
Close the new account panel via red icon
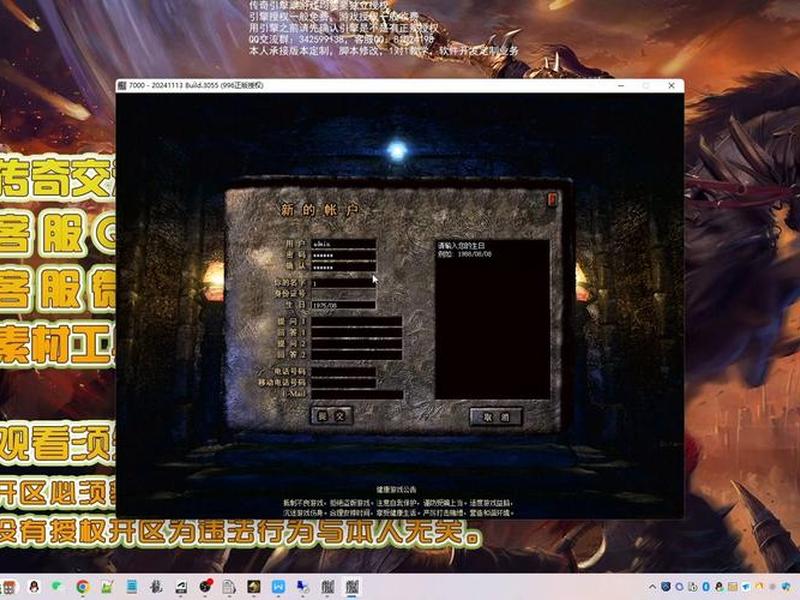tap(553, 198)
